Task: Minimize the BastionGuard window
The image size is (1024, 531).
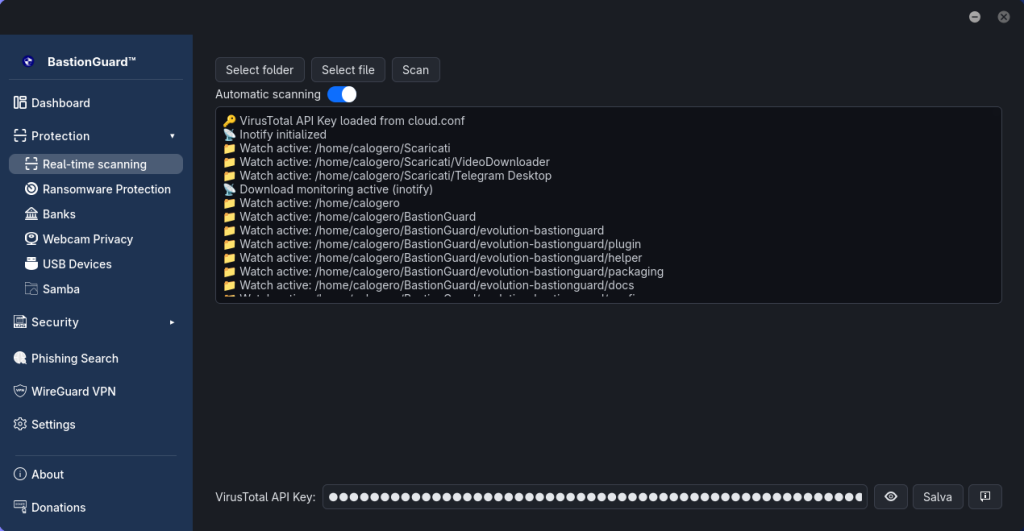Action: (x=974, y=17)
